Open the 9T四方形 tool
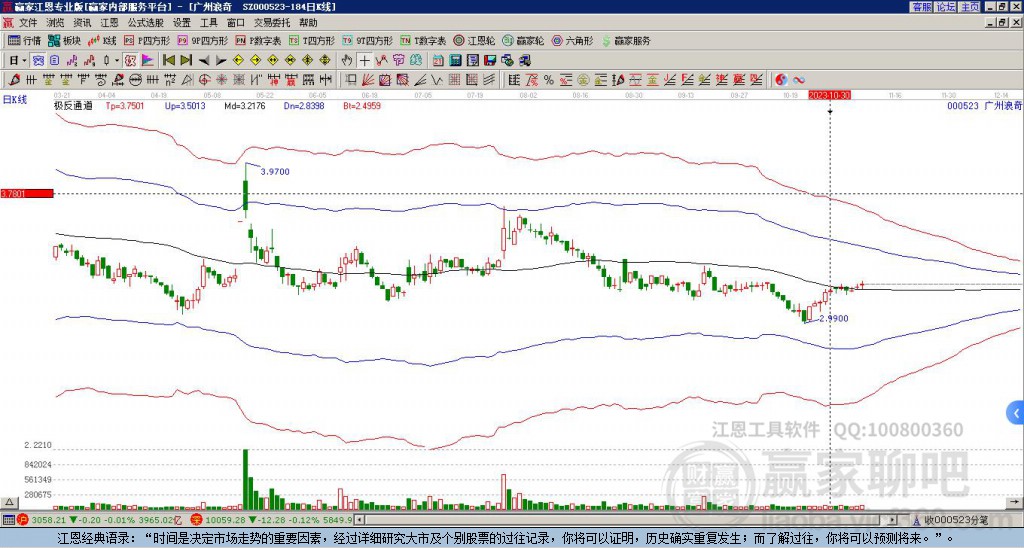Screen dimensions: 1024x548 tap(367, 40)
